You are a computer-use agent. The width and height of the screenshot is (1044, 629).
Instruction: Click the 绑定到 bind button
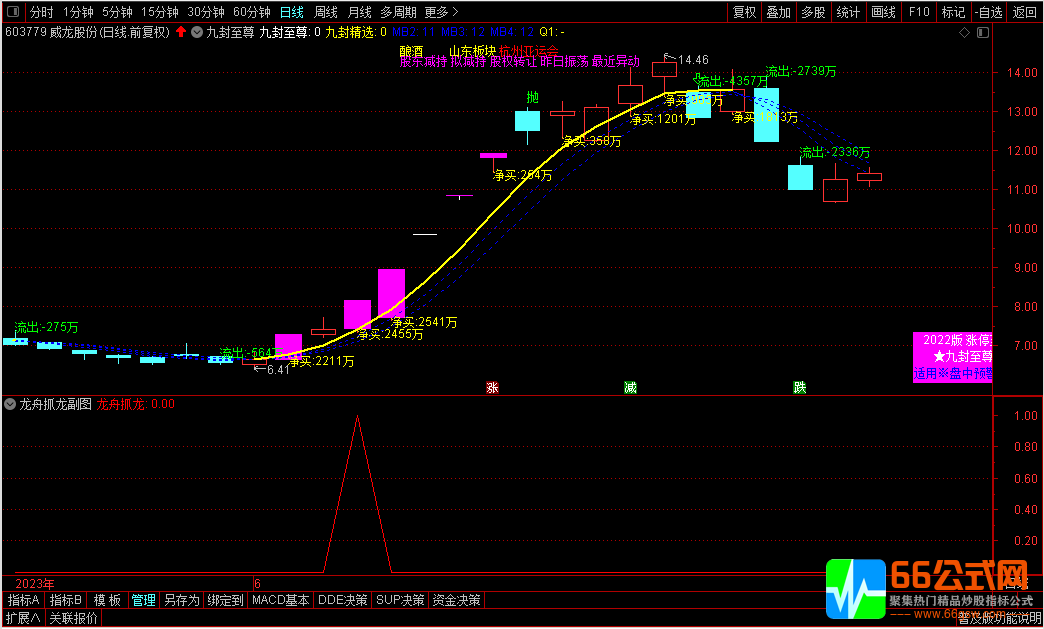tap(225, 600)
